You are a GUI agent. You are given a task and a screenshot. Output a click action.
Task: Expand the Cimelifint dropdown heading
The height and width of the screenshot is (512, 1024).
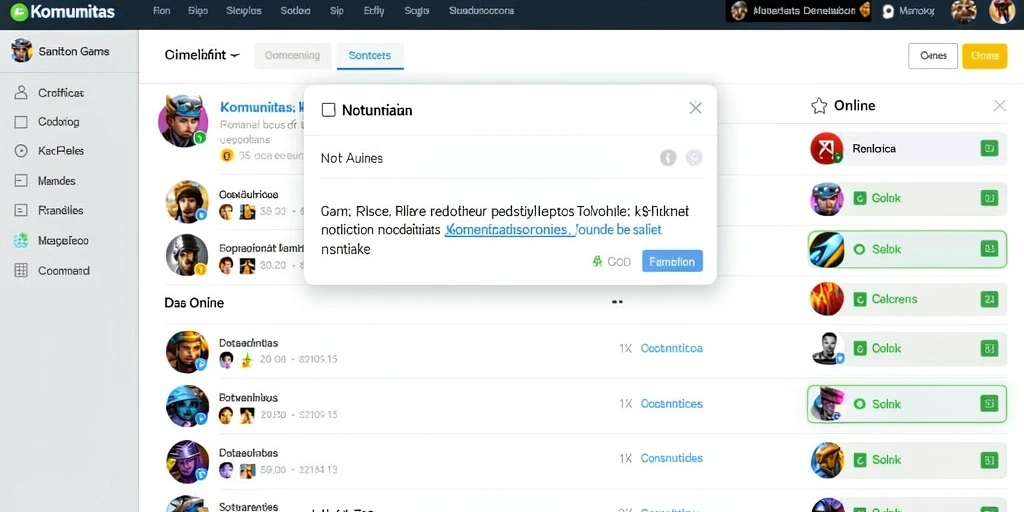click(202, 56)
